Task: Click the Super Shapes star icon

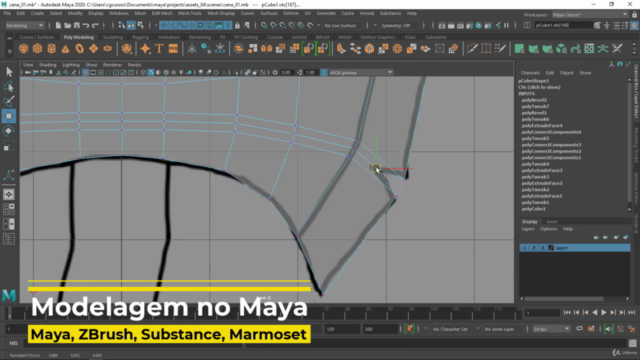Action: (145, 49)
